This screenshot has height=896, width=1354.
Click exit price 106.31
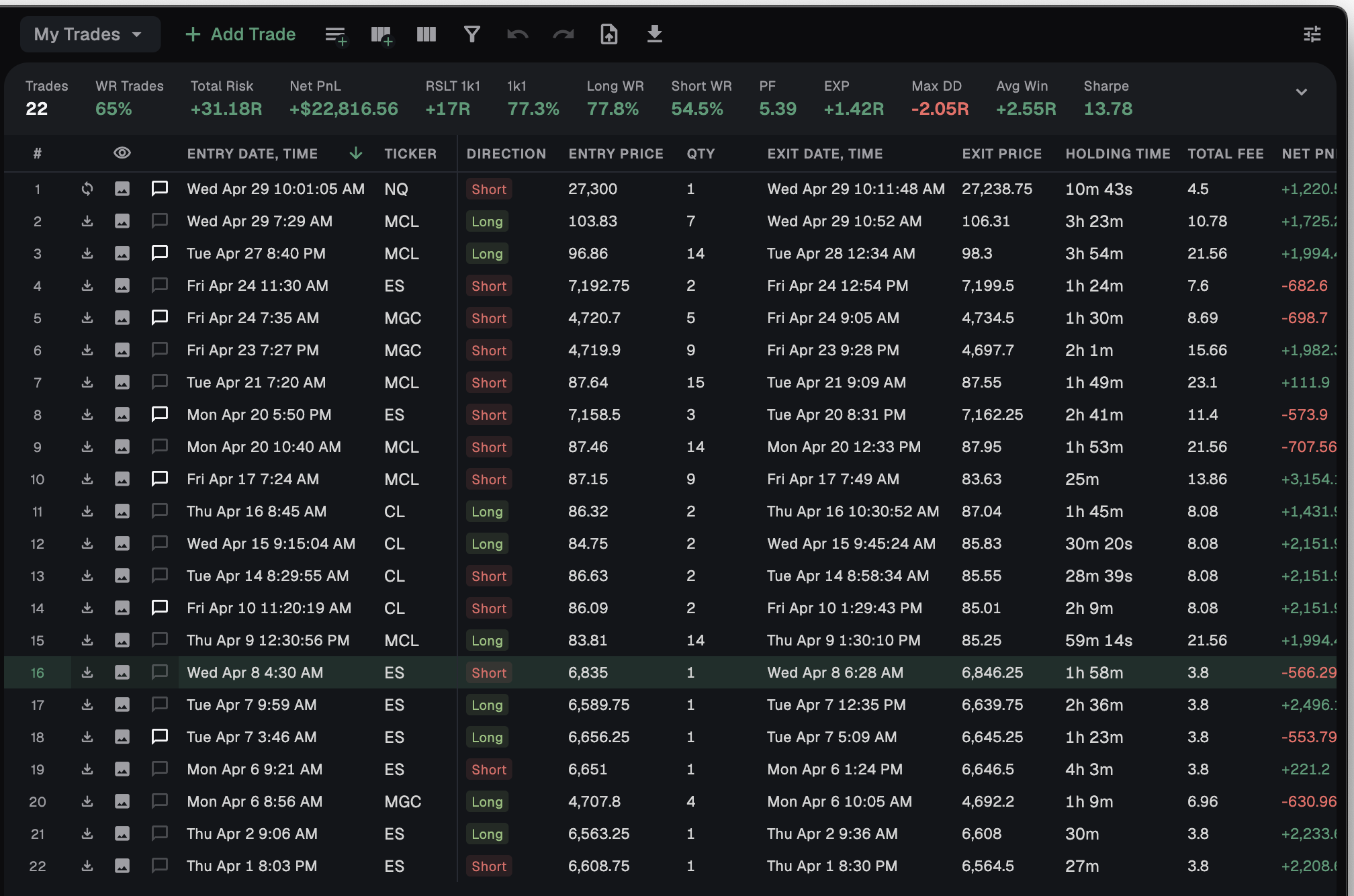pos(985,221)
